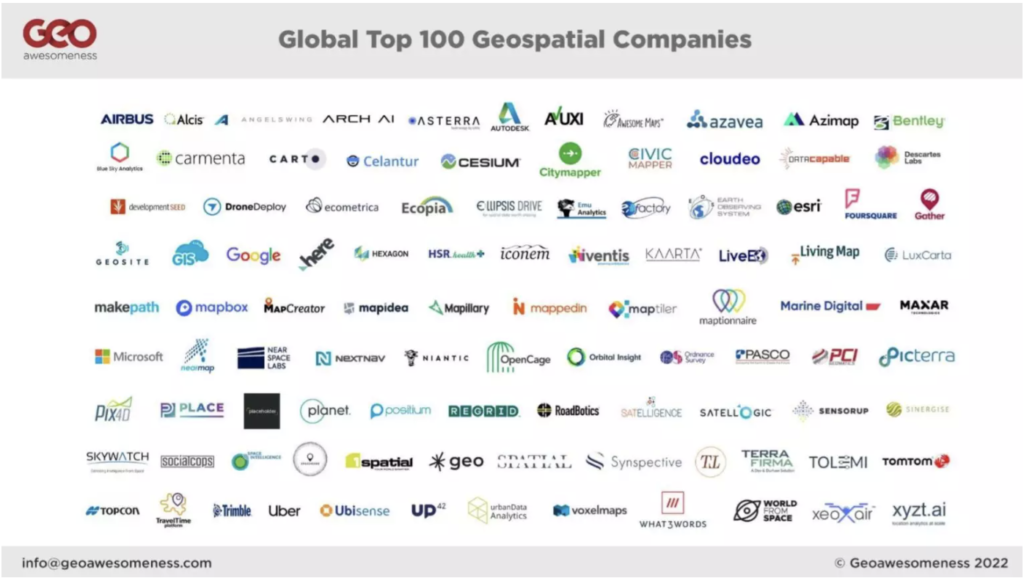This screenshot has width=1024, height=578.
Task: Click the RoadBotics logo
Action: pos(568,410)
